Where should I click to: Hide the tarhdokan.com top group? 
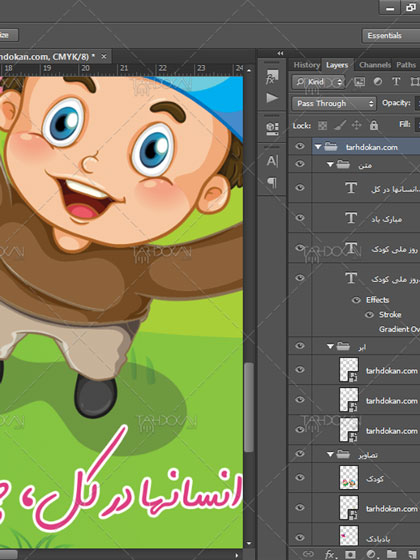[x=300, y=146]
